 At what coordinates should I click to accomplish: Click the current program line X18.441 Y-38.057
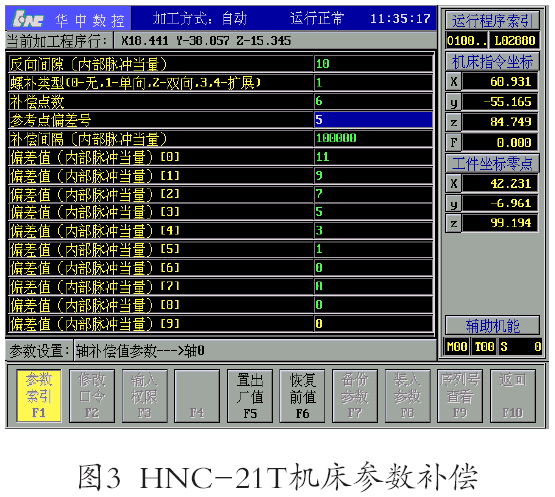[206, 41]
